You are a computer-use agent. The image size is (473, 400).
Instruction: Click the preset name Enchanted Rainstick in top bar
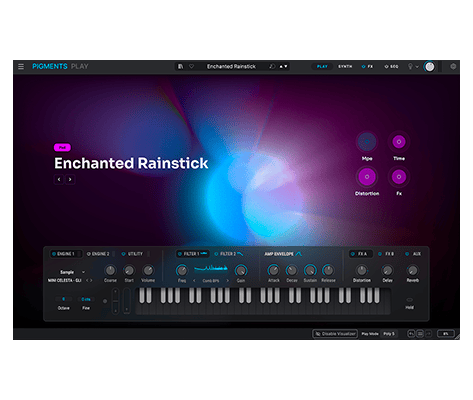pyautogui.click(x=231, y=66)
